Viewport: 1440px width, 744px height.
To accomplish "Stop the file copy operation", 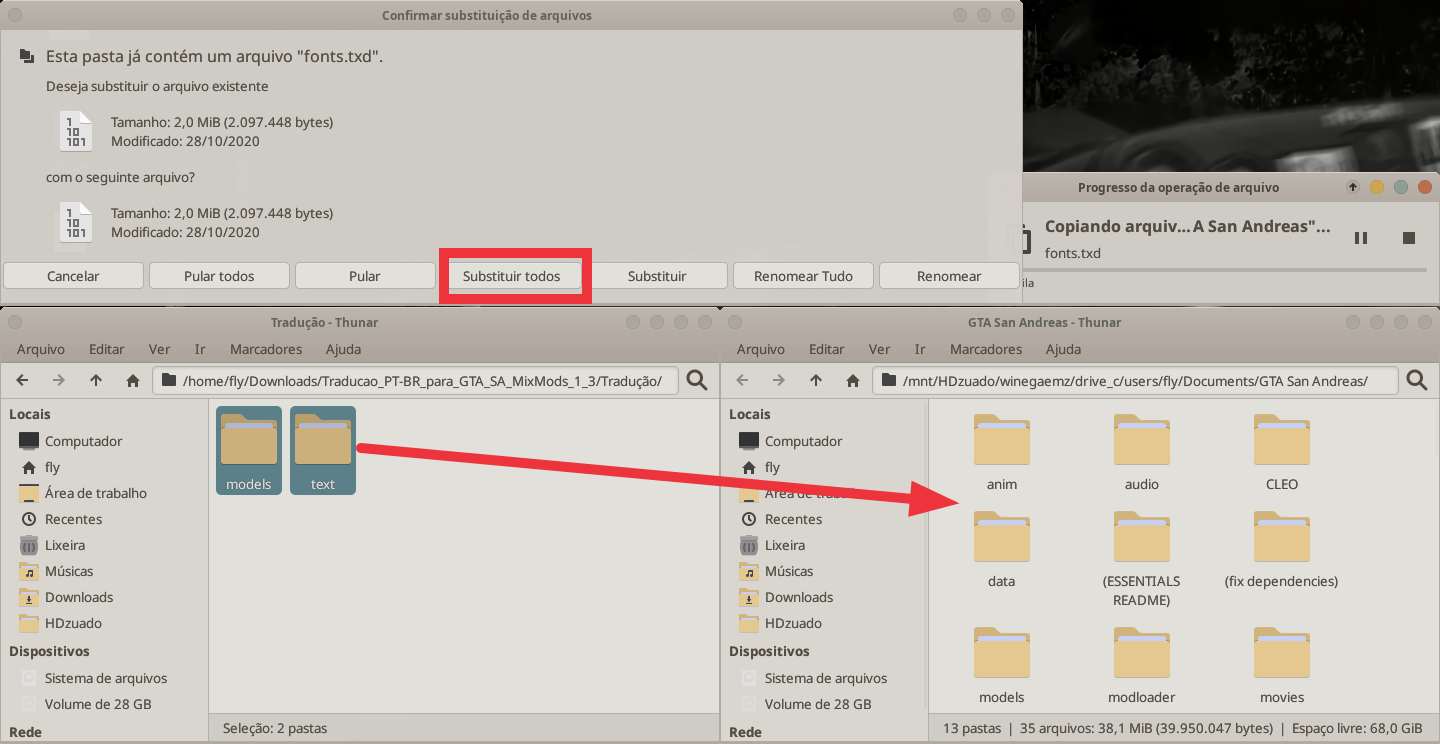I will point(1409,238).
